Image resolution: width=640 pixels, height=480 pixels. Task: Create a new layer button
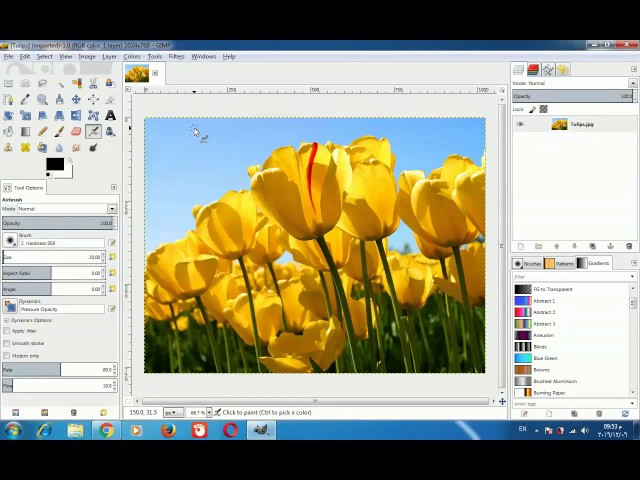tap(520, 246)
